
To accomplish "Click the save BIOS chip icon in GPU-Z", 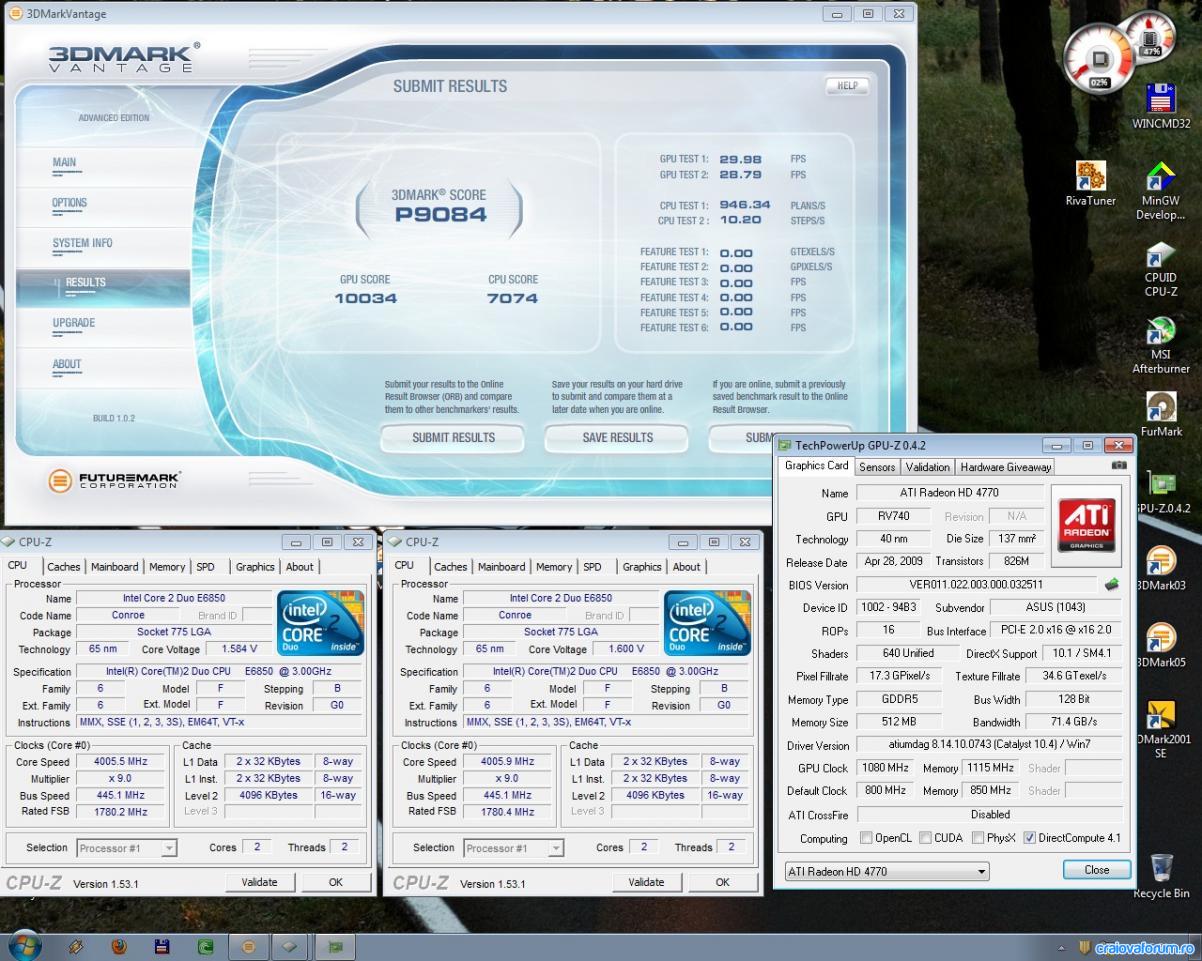I will point(1111,584).
